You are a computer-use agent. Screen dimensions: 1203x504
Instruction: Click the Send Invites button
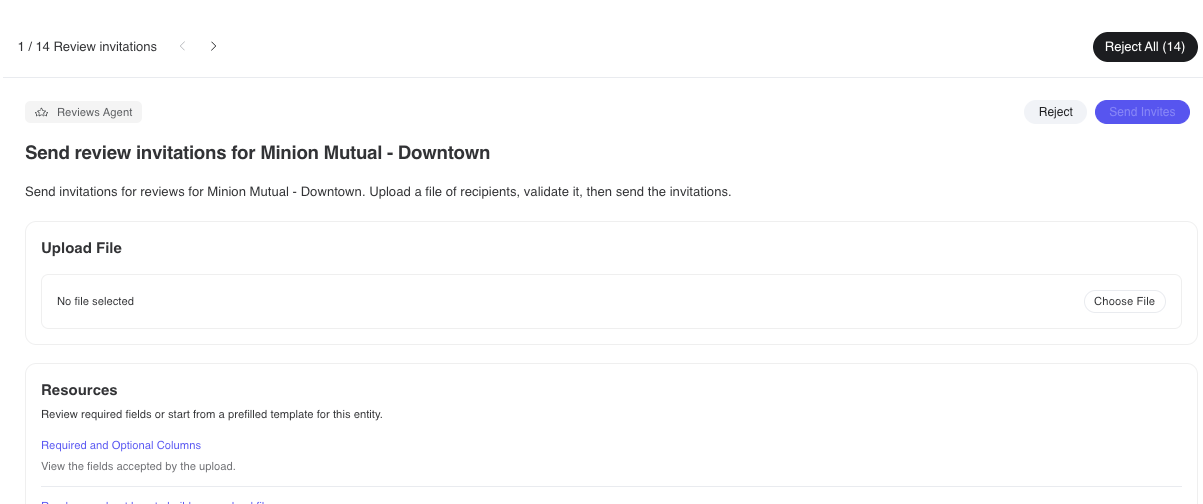click(x=1142, y=112)
